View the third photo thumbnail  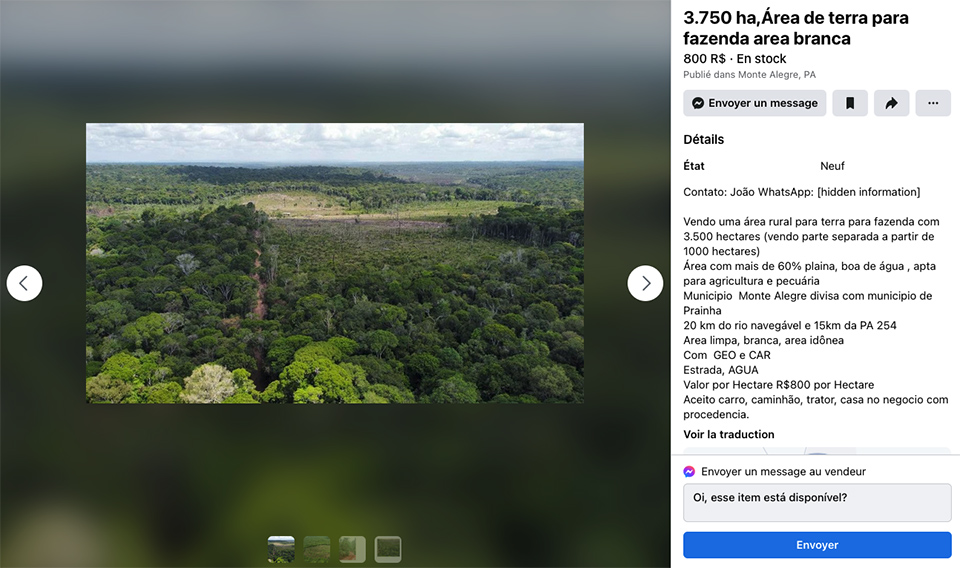pyautogui.click(x=352, y=549)
